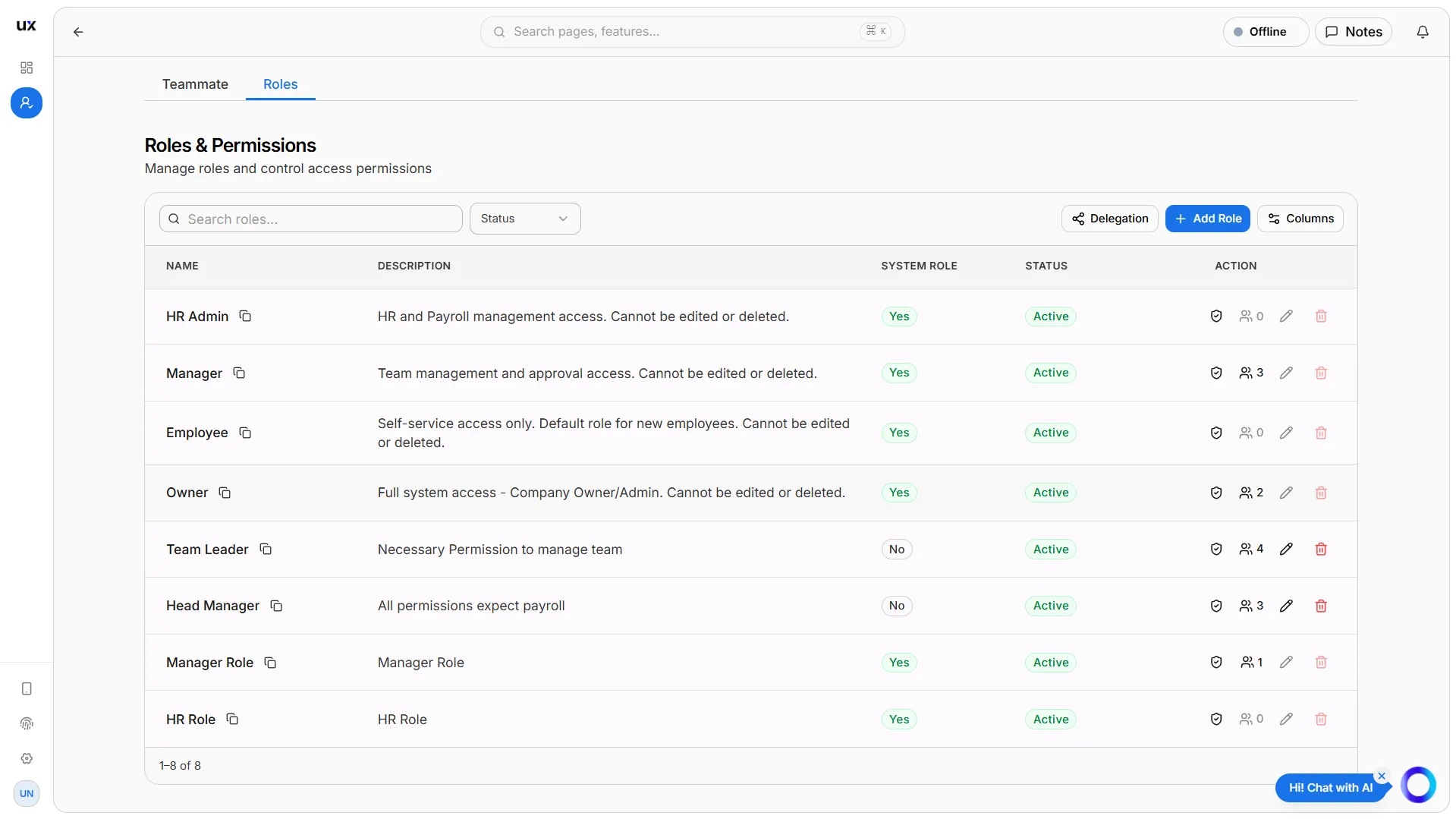
Task: Open the notifications bell
Action: 1423,32
